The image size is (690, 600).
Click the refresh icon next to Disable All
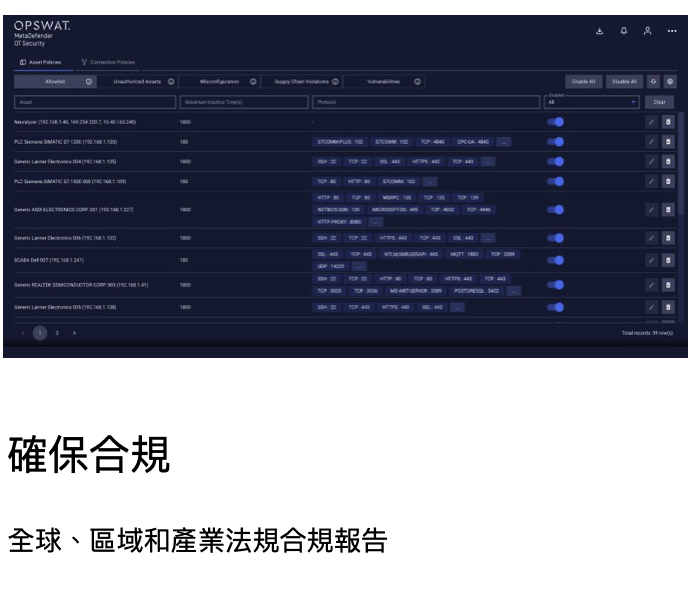(653, 81)
